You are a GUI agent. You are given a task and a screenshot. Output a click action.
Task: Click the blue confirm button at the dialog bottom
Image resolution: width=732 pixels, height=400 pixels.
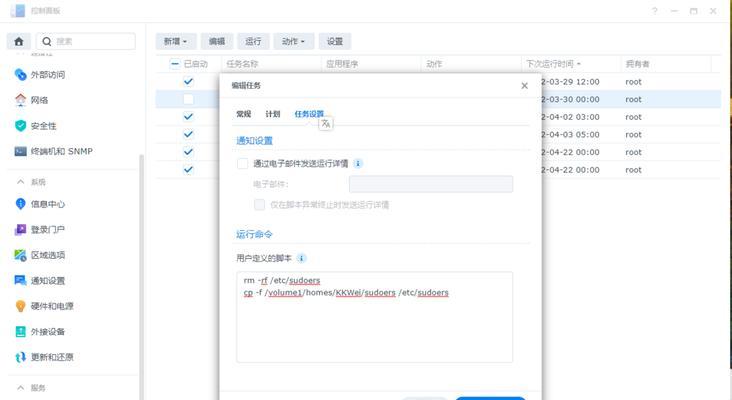(490, 398)
